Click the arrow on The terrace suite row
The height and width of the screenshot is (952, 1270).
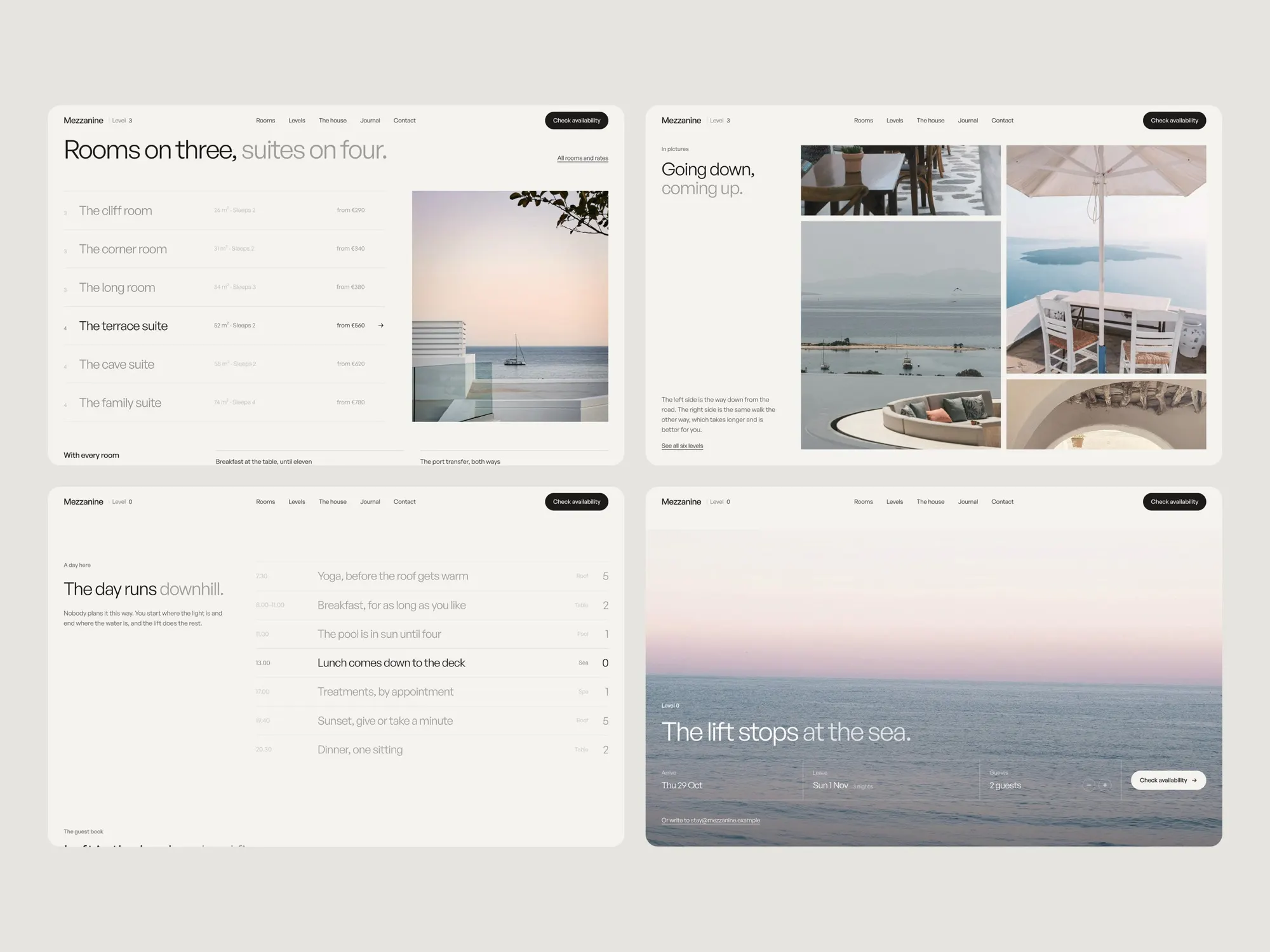point(381,326)
